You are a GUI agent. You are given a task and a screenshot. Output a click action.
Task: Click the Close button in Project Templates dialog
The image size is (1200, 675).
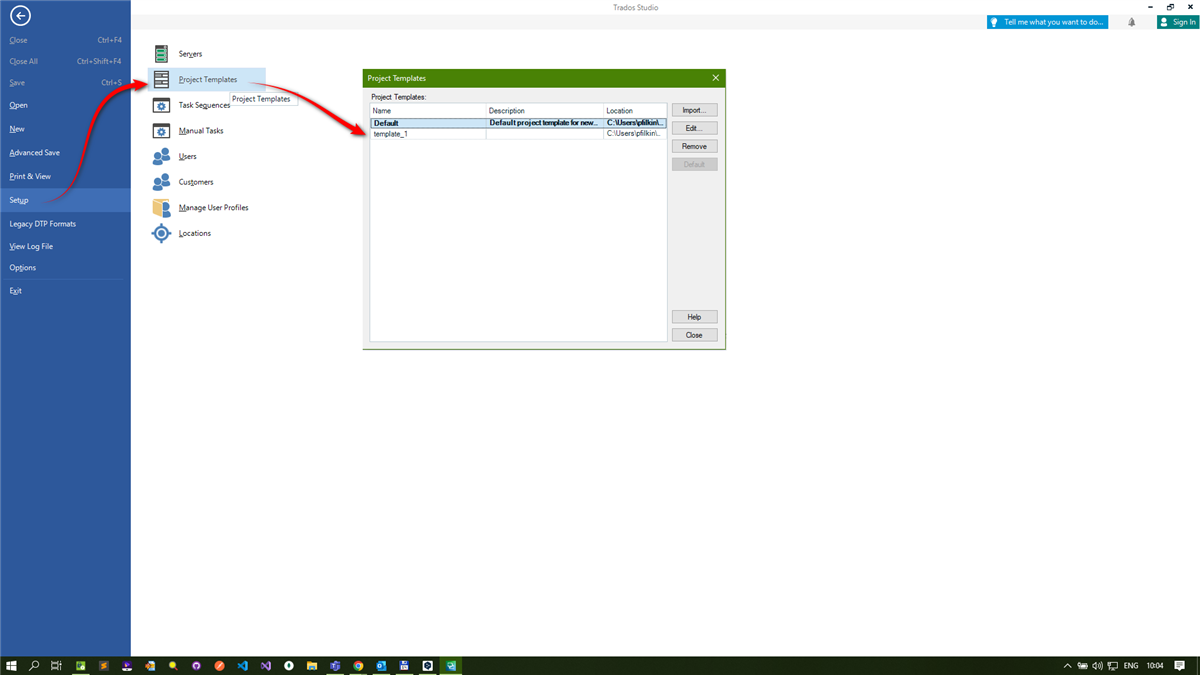tap(694, 335)
